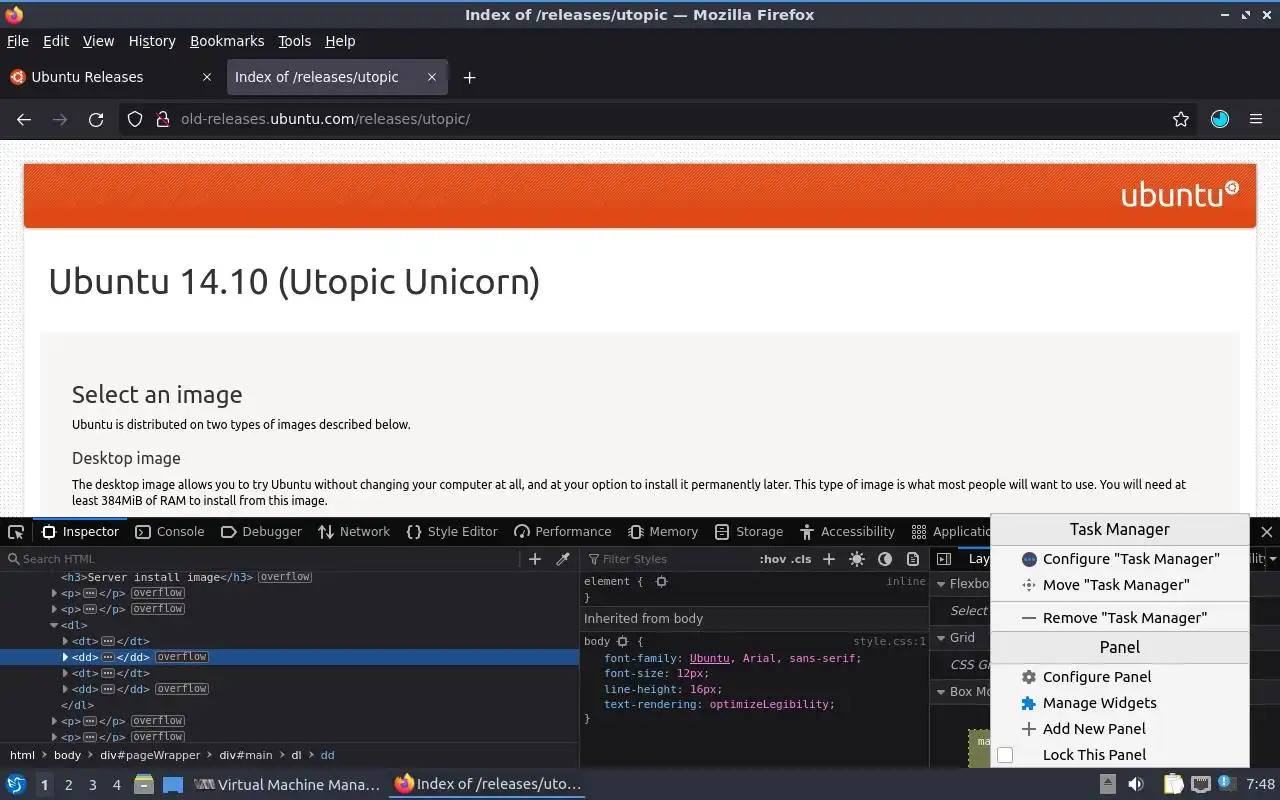Open the Lubuntu start menu icon
Viewport: 1280px width, 800px height.
click(x=16, y=785)
